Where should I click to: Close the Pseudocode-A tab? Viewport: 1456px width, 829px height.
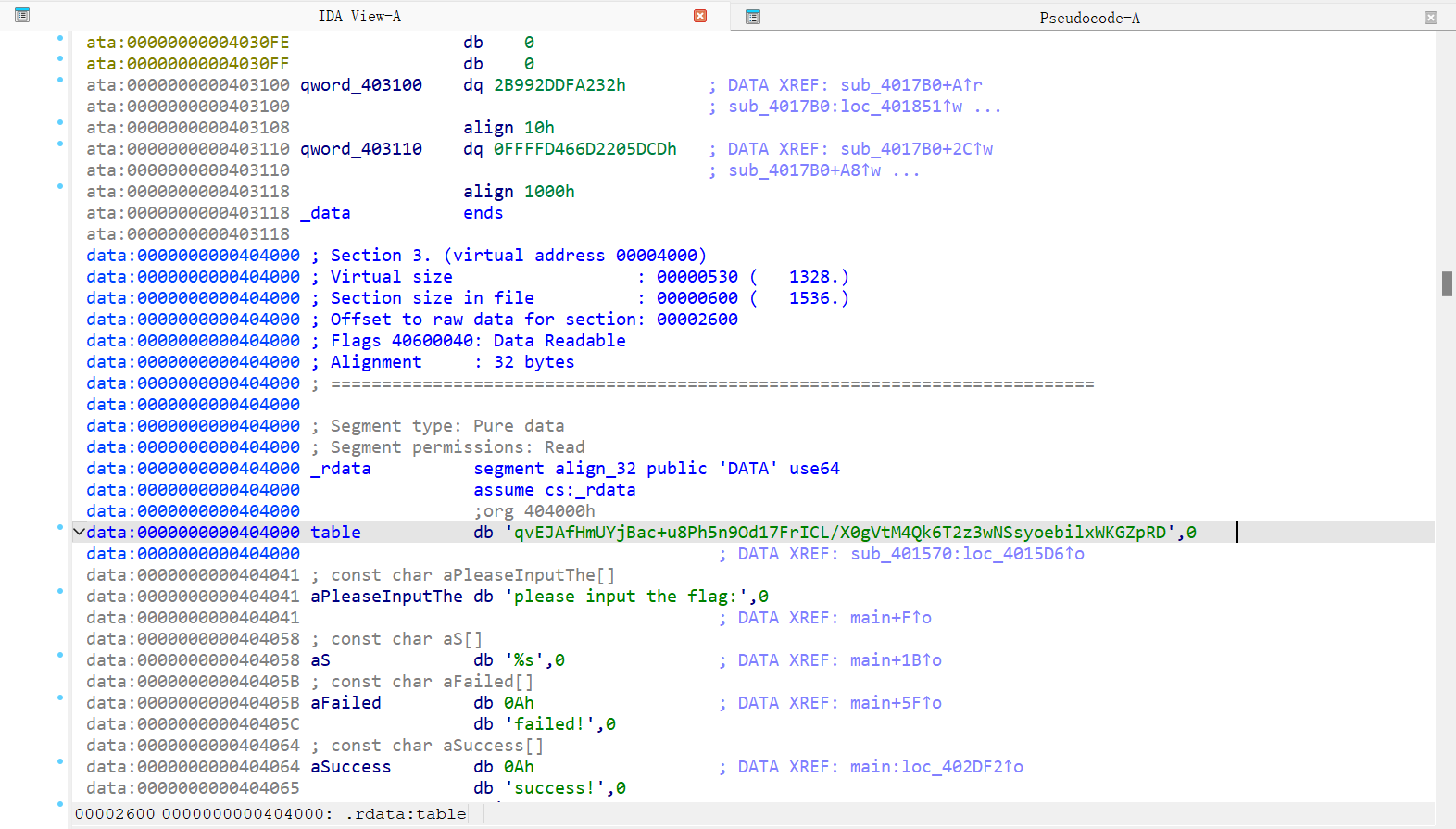click(1431, 18)
